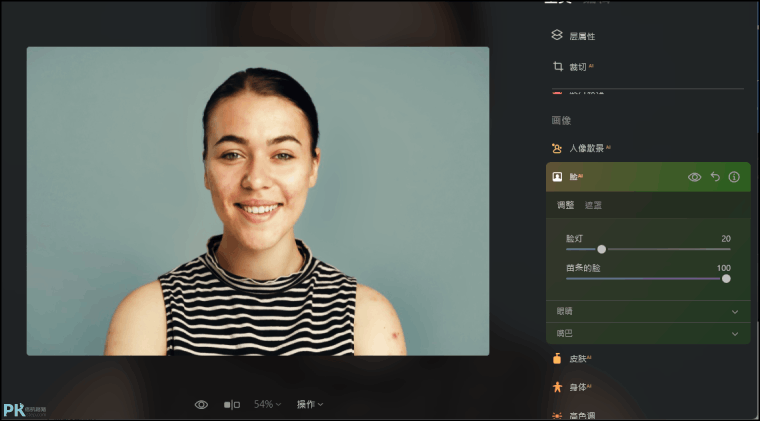The image size is (760, 421).
Task: Click the 脸灯 value 20
Action: point(726,238)
